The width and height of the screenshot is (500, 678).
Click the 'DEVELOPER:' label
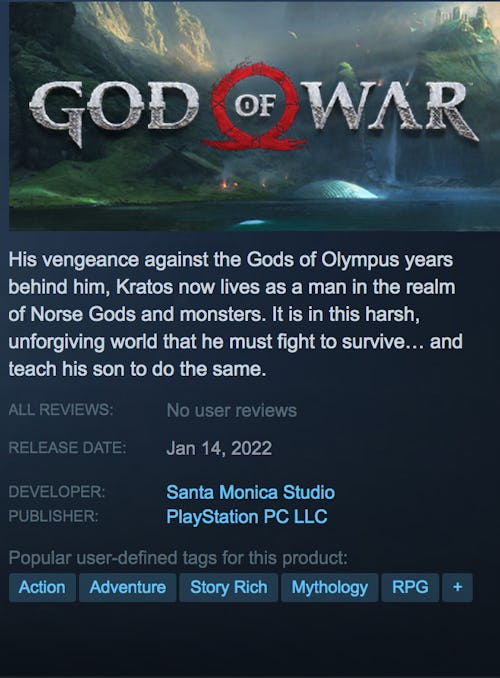(57, 492)
